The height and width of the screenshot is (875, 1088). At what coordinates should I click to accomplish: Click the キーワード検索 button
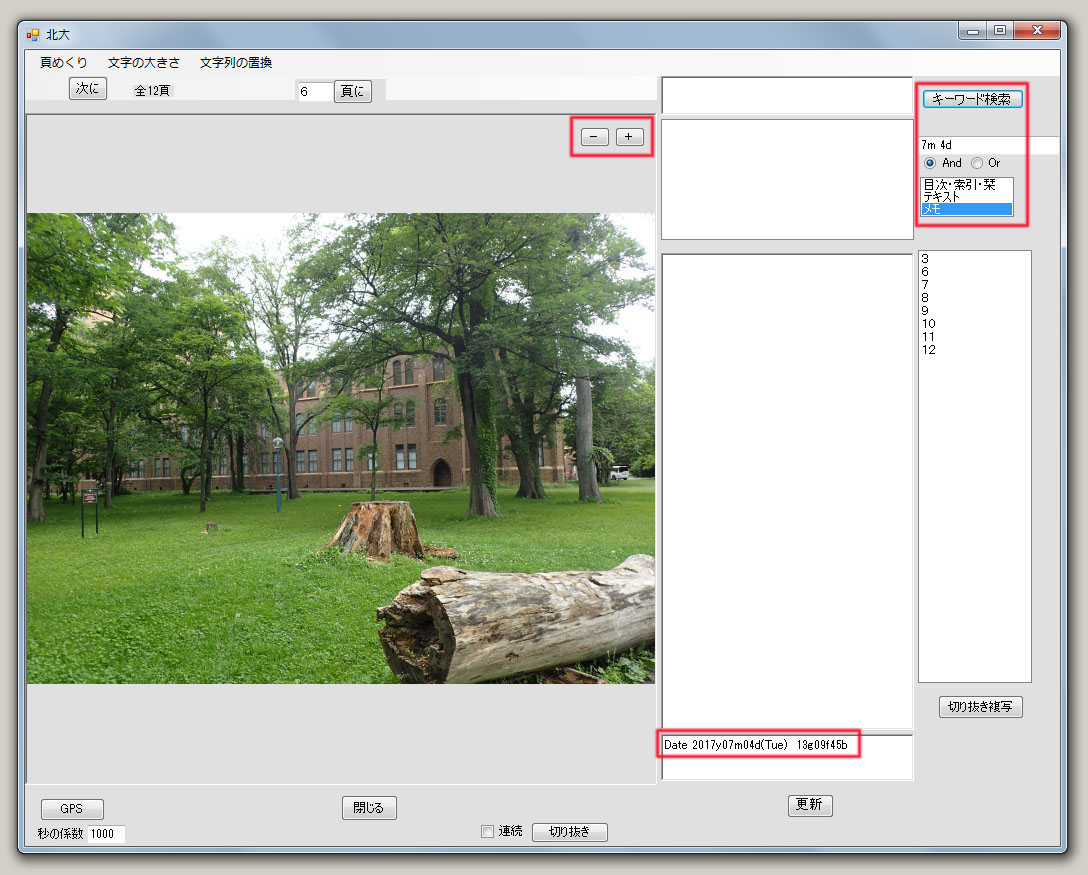coord(972,99)
